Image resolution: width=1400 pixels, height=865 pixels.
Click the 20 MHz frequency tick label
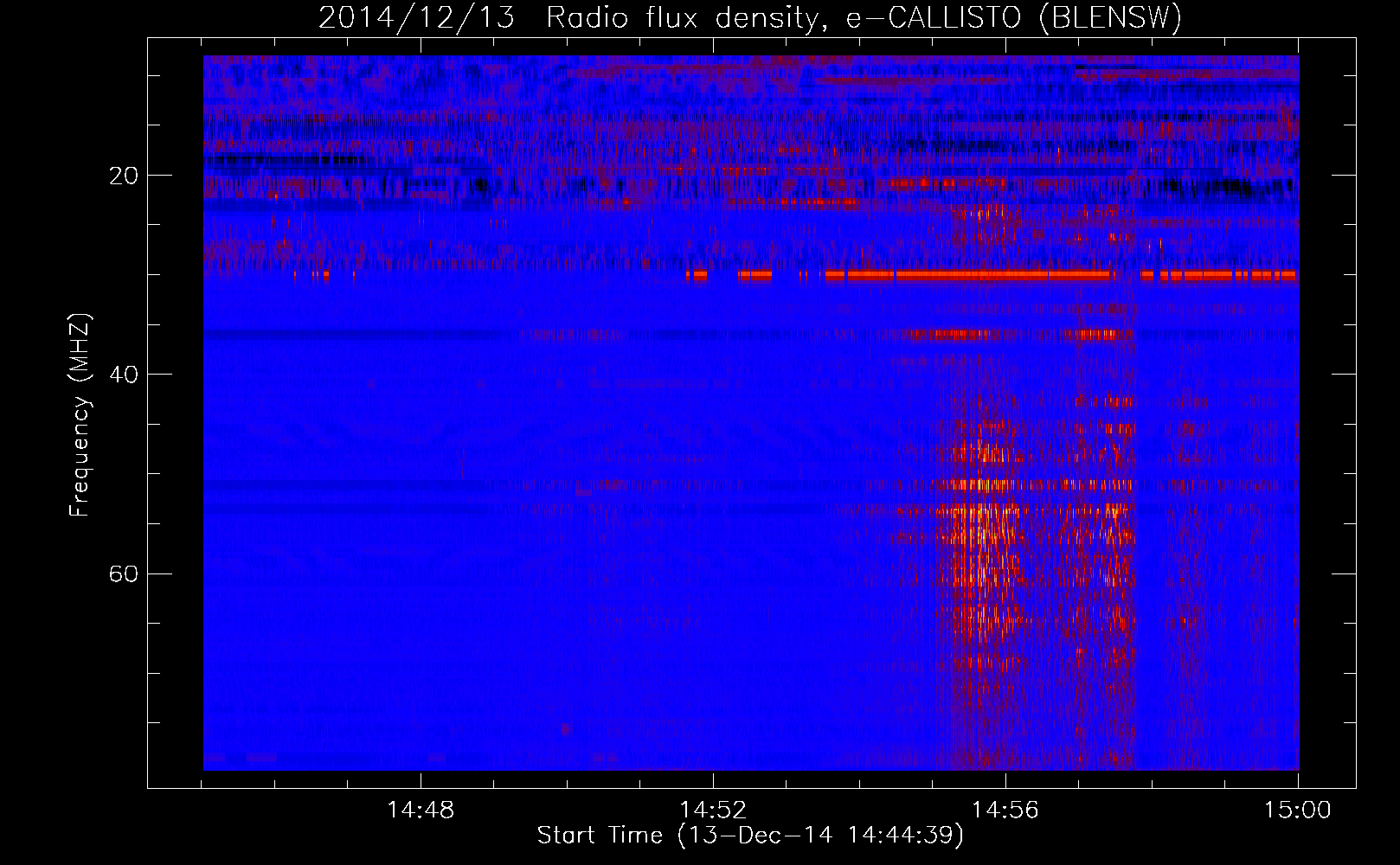click(x=124, y=176)
